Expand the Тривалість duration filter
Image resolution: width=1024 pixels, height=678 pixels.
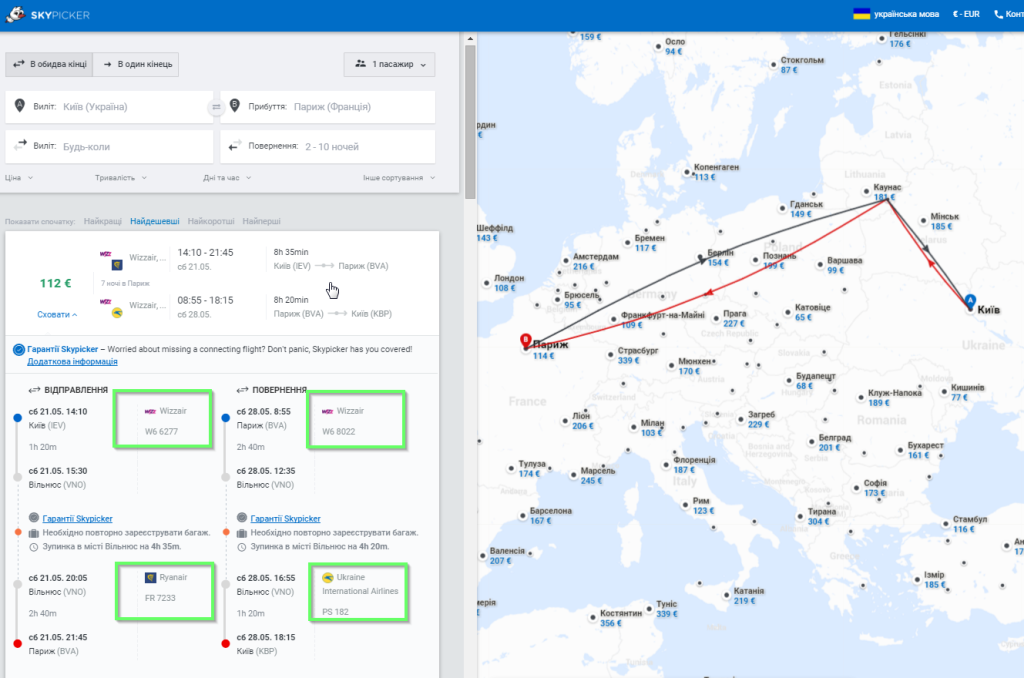click(x=121, y=178)
